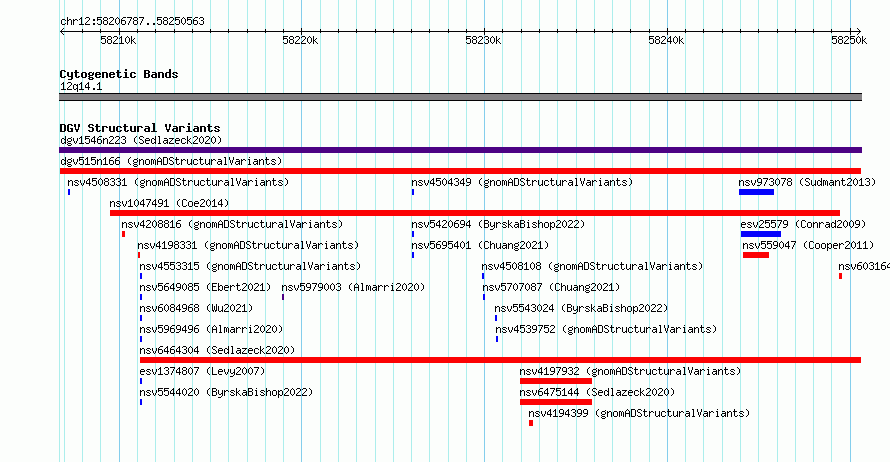
Task: Click the DGV Structural Variants heading
Action: coord(140,128)
